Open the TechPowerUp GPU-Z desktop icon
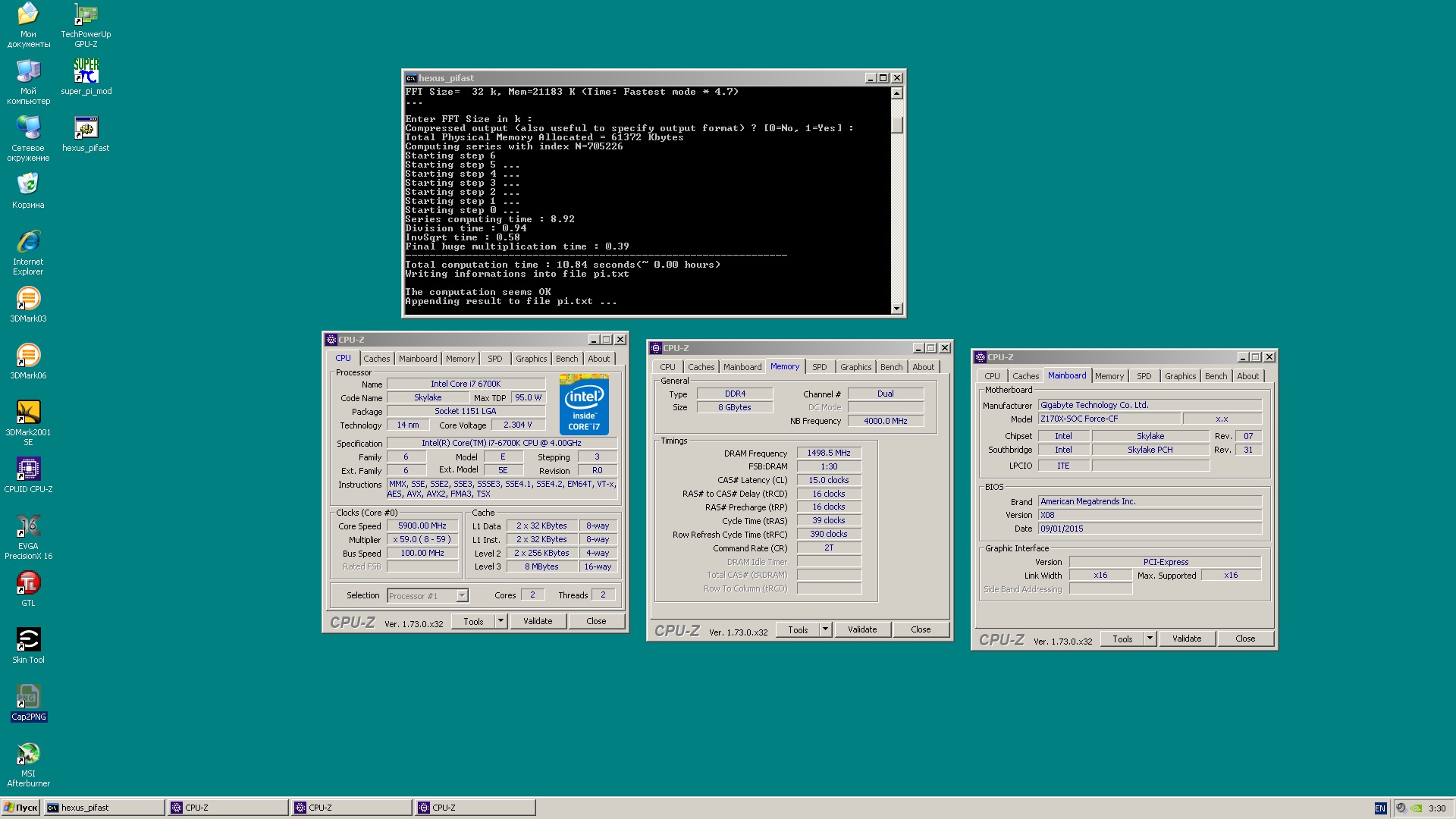The image size is (1456, 819). point(86,25)
